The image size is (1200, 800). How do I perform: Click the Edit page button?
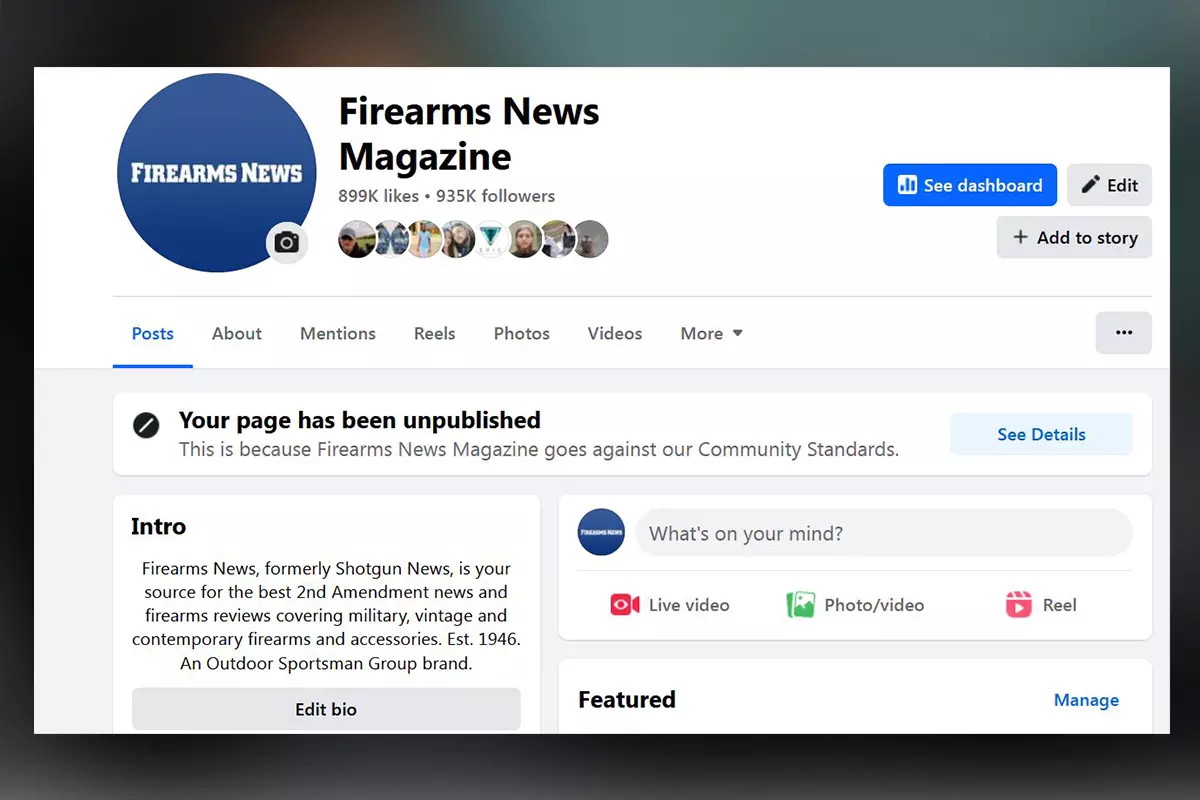(x=1109, y=185)
